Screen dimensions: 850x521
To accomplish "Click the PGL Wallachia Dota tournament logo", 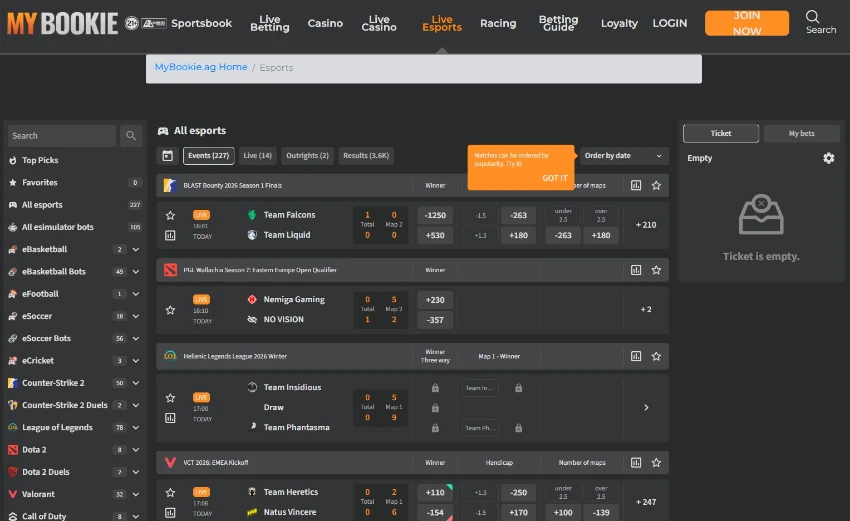I will point(170,270).
